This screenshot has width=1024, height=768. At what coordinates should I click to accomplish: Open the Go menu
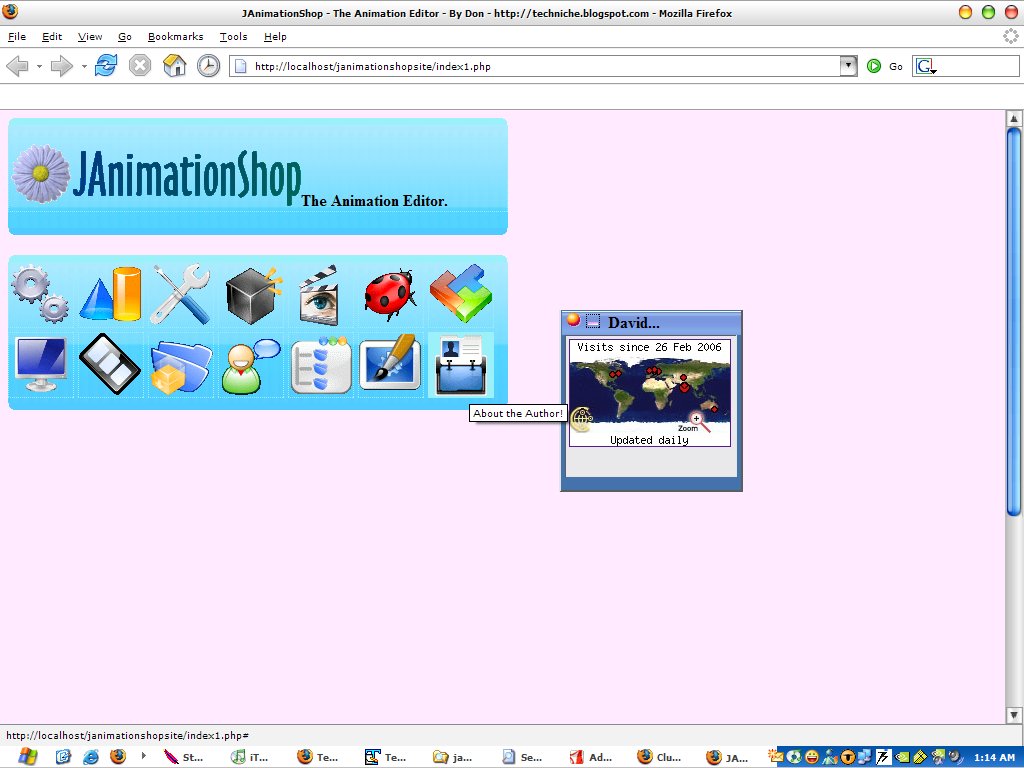(125, 37)
